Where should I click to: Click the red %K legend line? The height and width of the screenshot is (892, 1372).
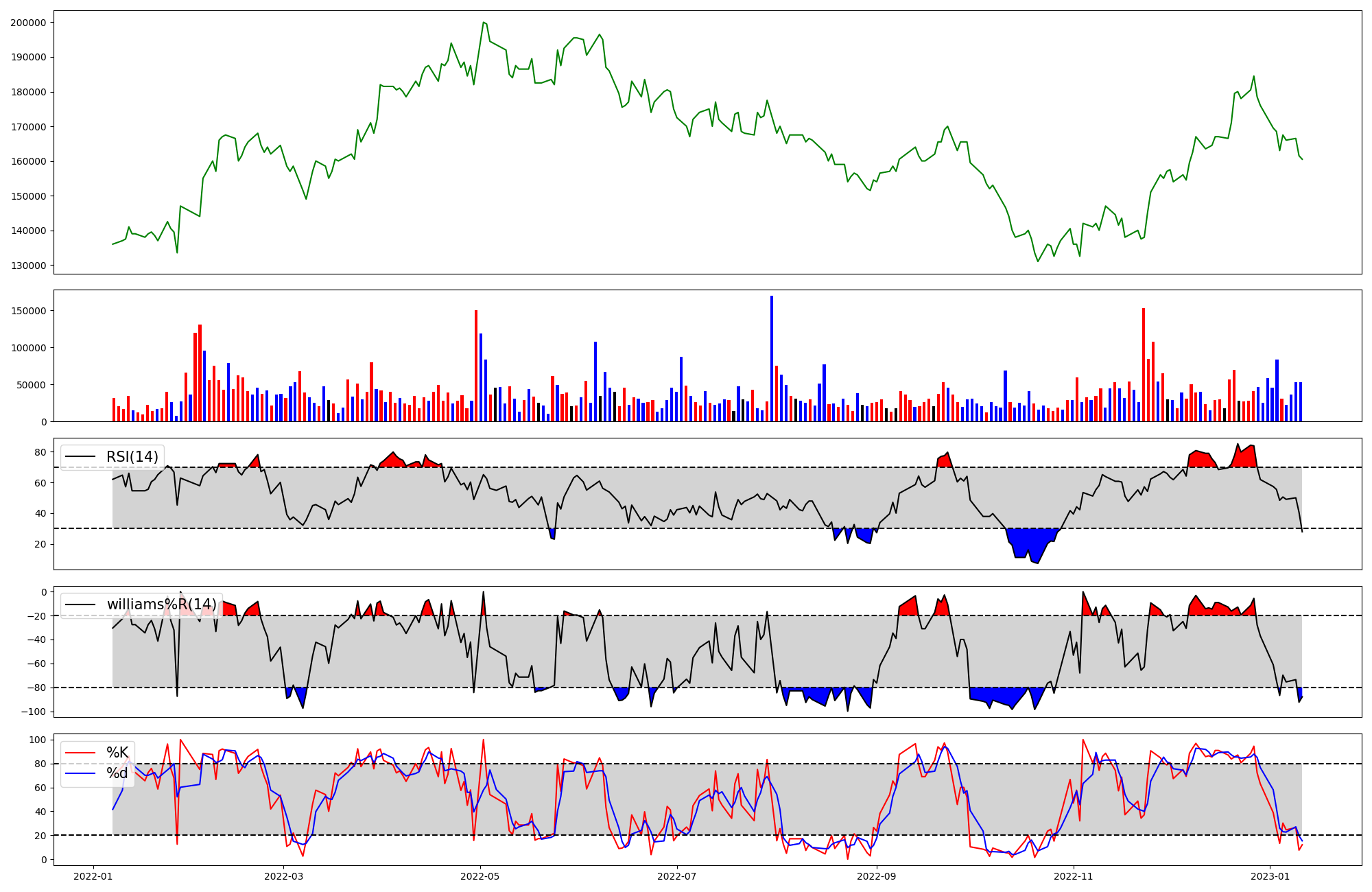80,753
